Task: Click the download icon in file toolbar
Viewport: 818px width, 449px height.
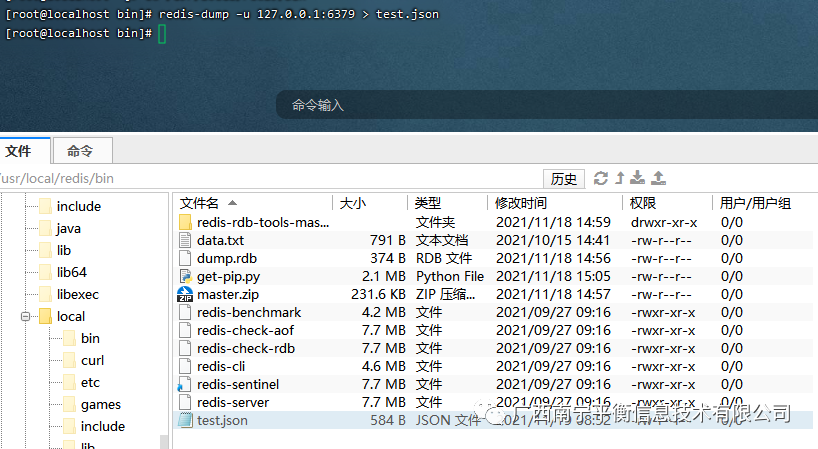Action: coord(637,178)
